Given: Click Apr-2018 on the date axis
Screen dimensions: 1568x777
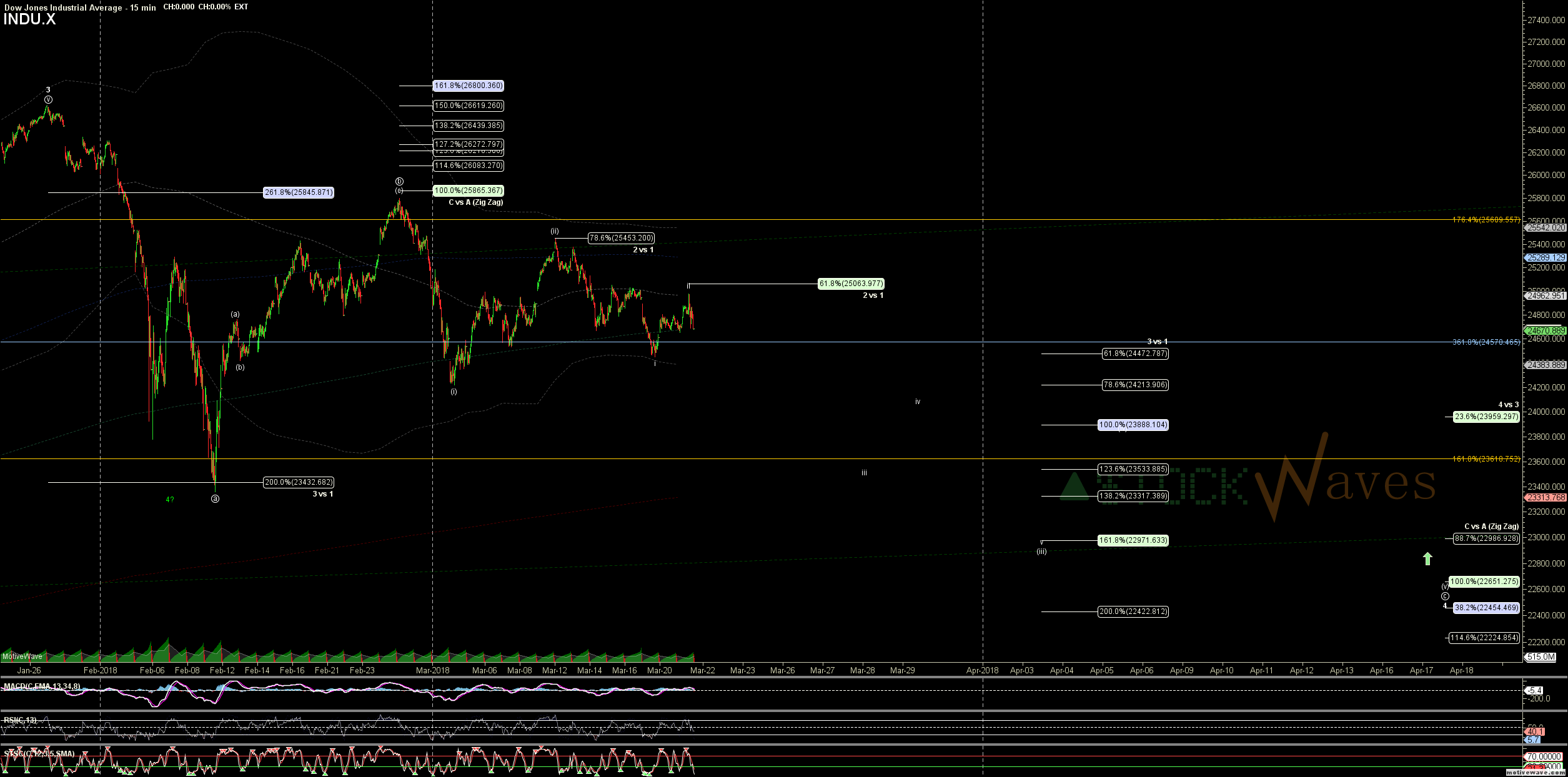Looking at the screenshot, I should 983,670.
